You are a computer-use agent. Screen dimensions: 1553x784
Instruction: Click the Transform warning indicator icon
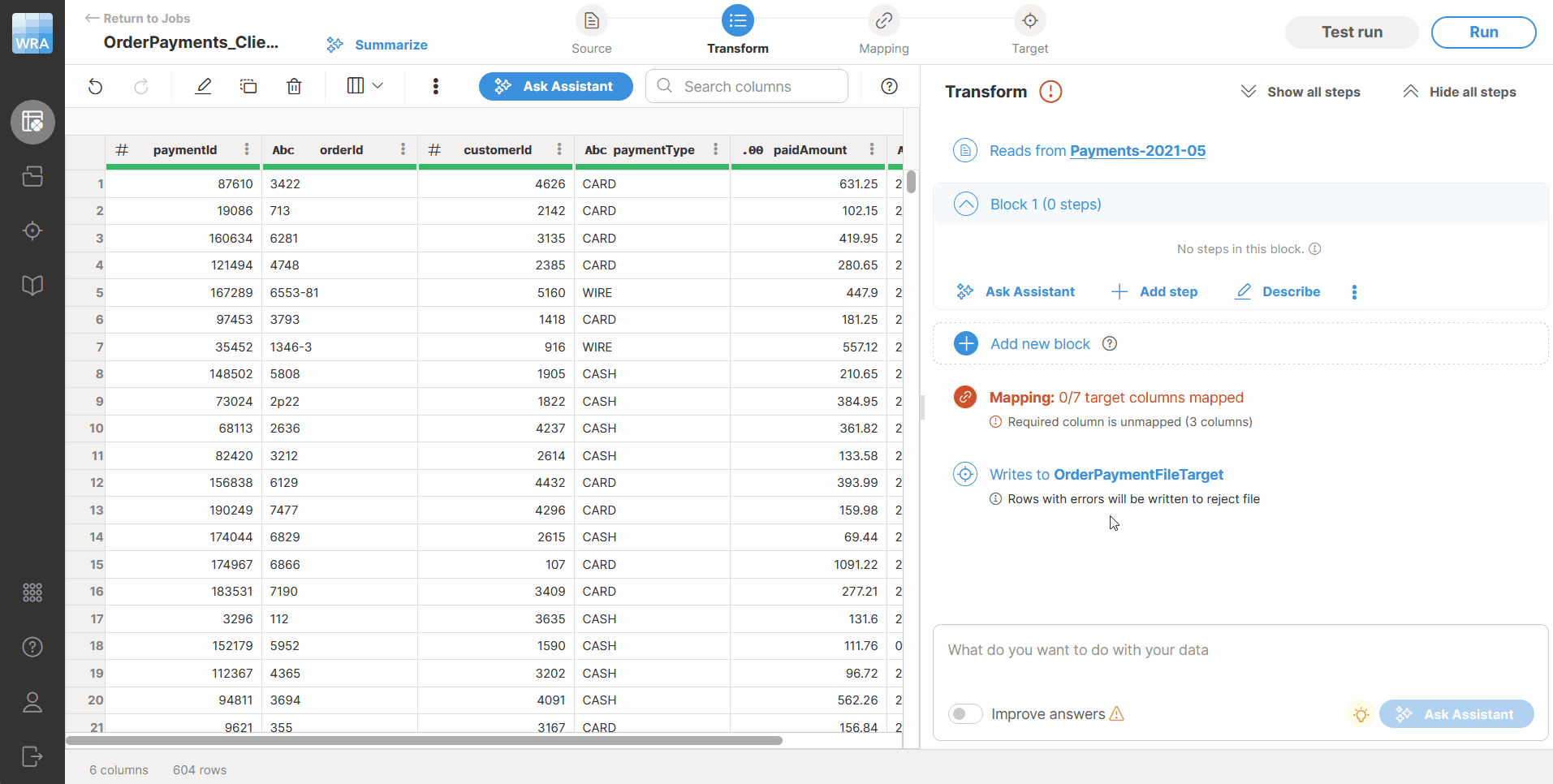pos(1050,92)
